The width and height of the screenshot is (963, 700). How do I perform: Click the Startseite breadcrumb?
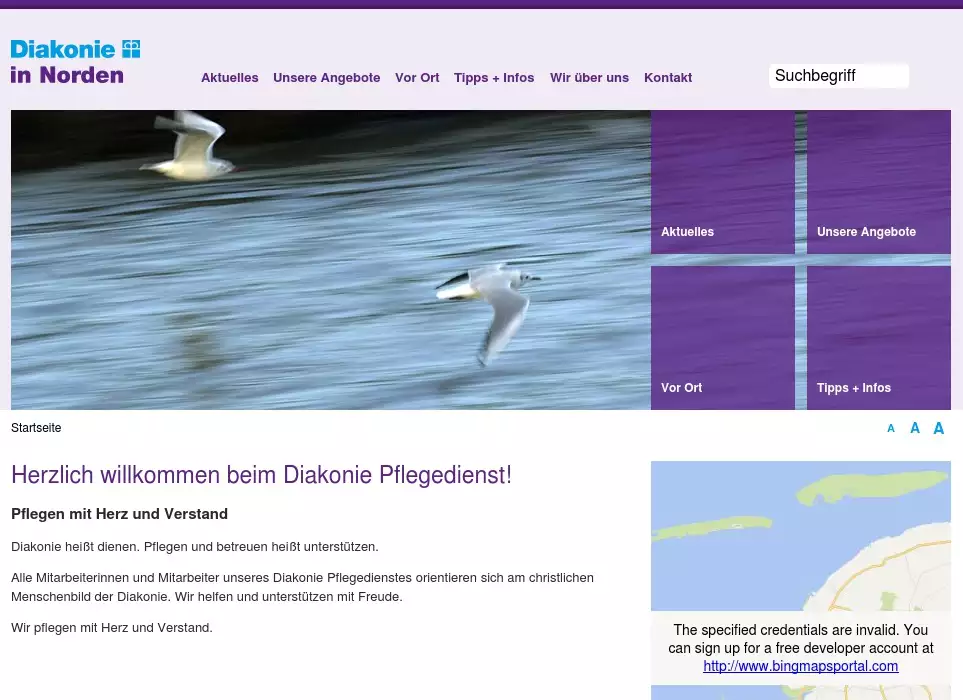[36, 428]
